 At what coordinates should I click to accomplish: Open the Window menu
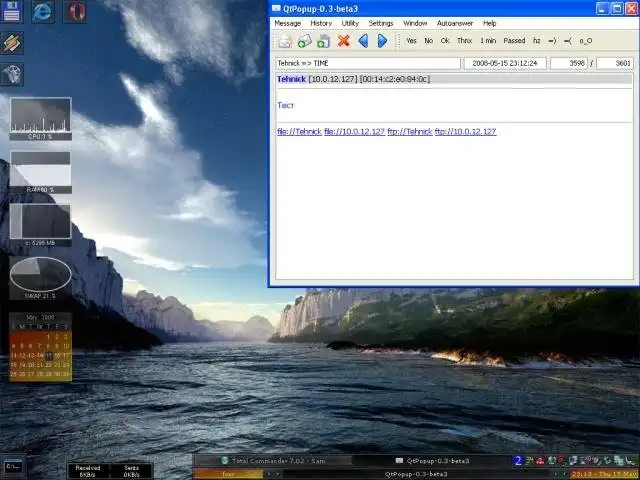(415, 23)
